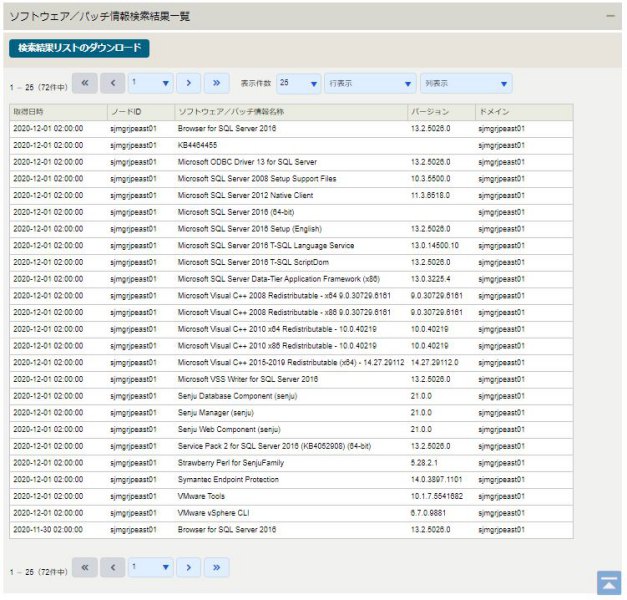627x600 pixels.
Task: Select the VMware vSphere CLI entry
Action: click(x=213, y=513)
